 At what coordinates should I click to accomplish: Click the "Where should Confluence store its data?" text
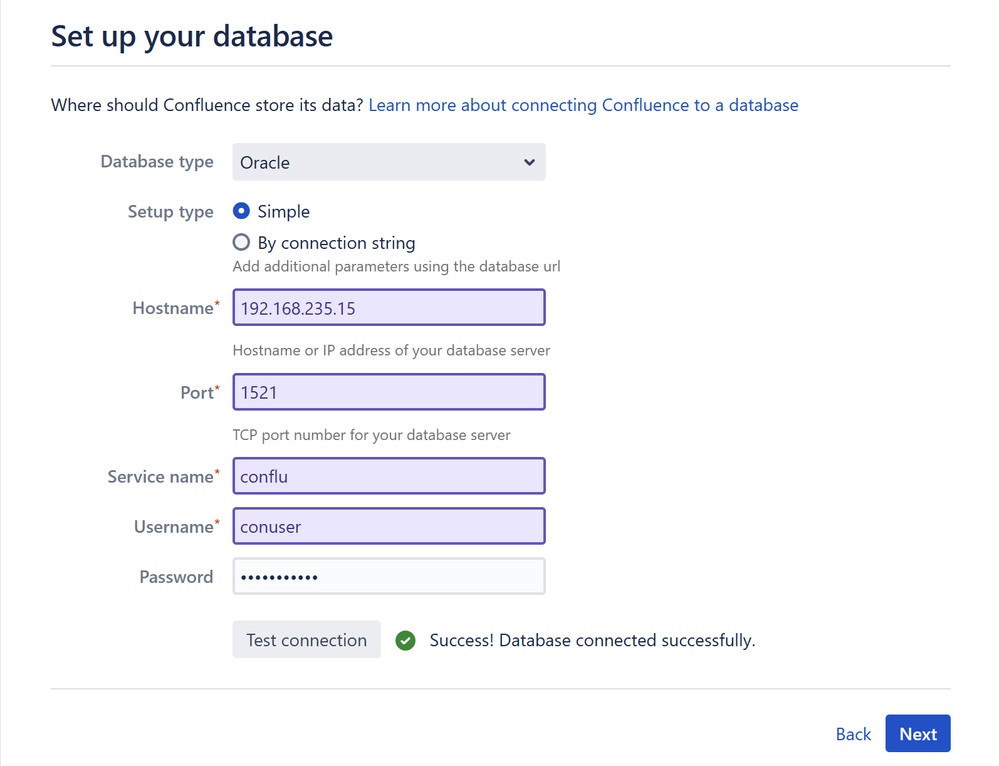(207, 105)
